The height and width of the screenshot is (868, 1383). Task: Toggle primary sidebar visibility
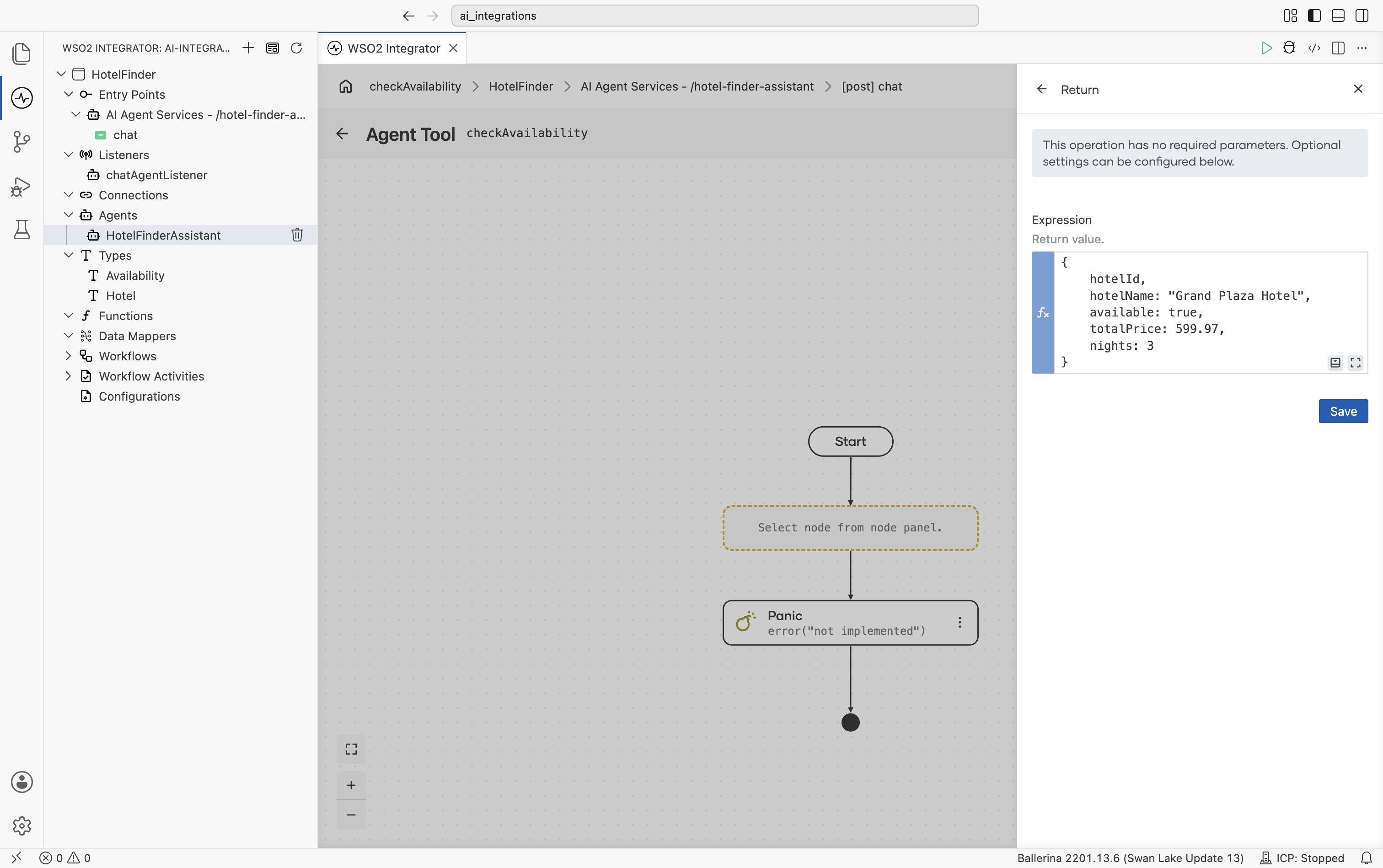tap(1314, 16)
